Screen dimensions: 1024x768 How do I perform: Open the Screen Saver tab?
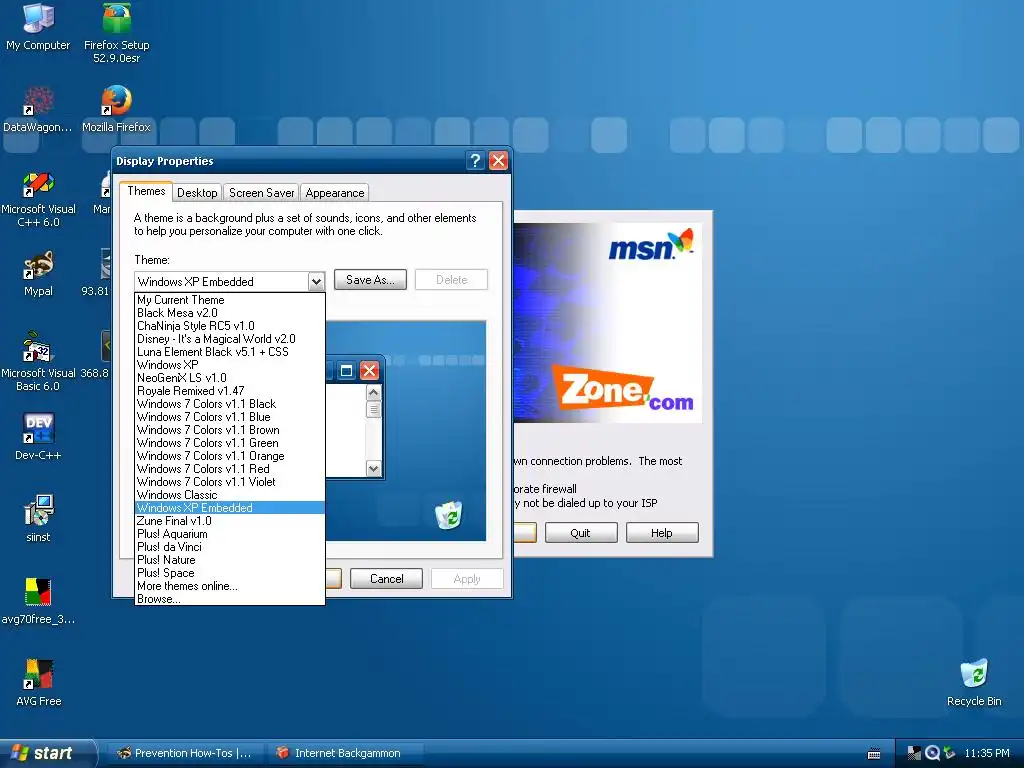tap(261, 193)
